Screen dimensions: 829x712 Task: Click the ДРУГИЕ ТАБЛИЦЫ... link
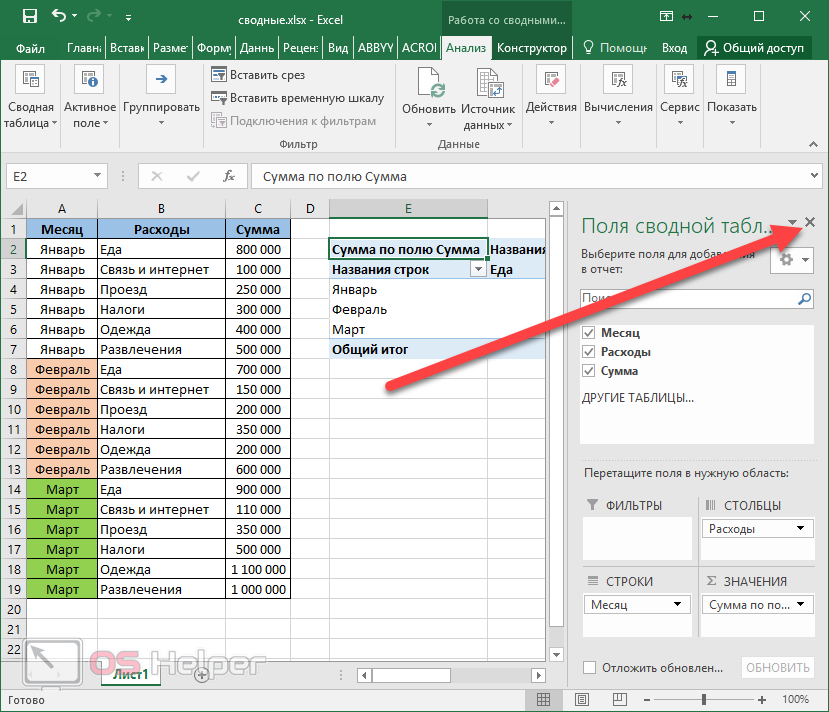coord(637,397)
